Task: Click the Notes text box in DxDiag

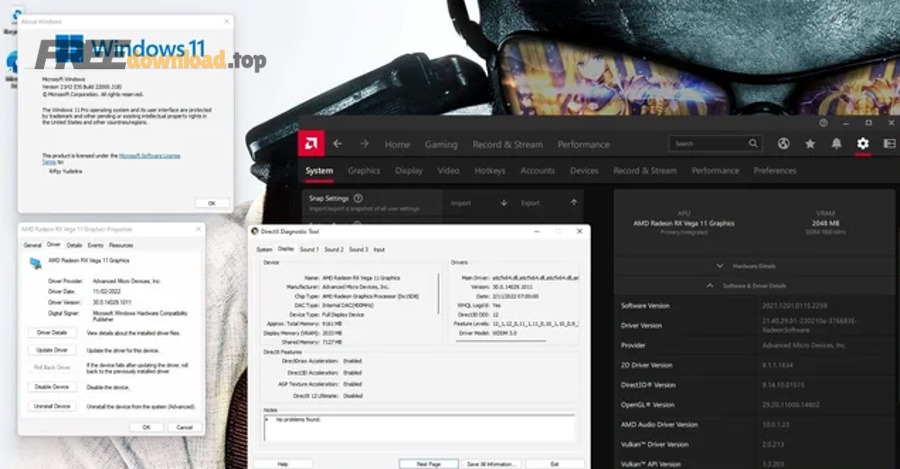Action: pyautogui.click(x=419, y=428)
